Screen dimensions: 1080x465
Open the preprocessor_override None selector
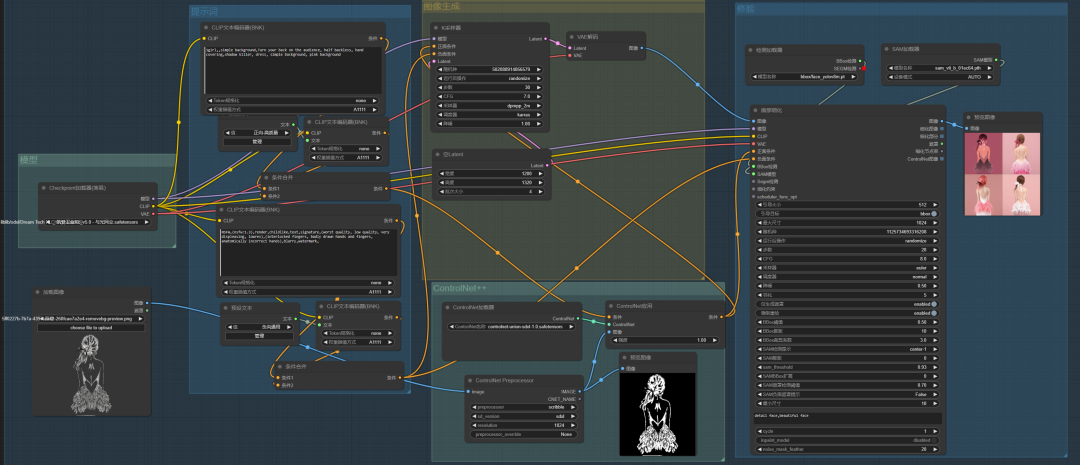(x=524, y=435)
